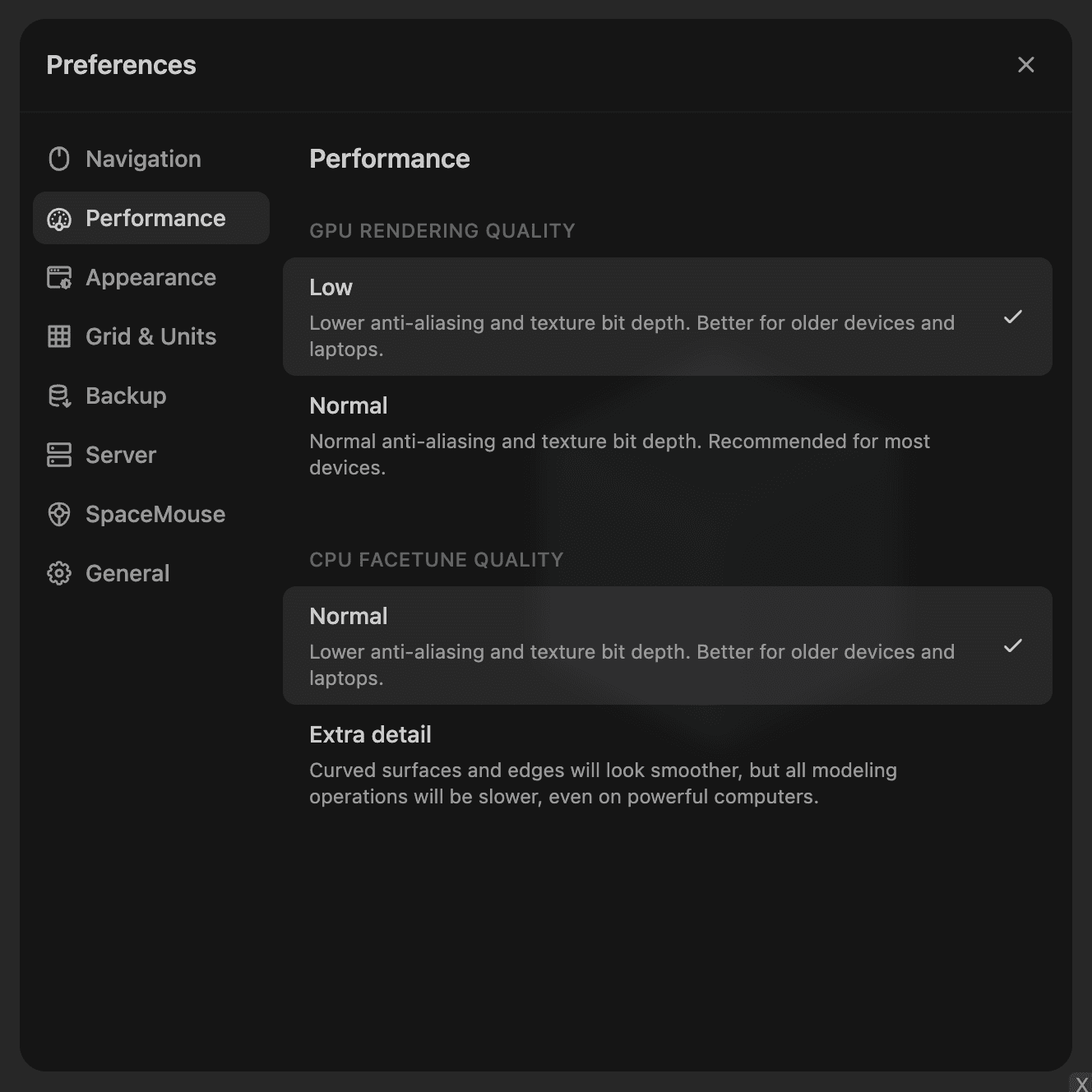This screenshot has width=1092, height=1092.
Task: Select Low GPU rendering quality
Action: pyautogui.click(x=667, y=317)
